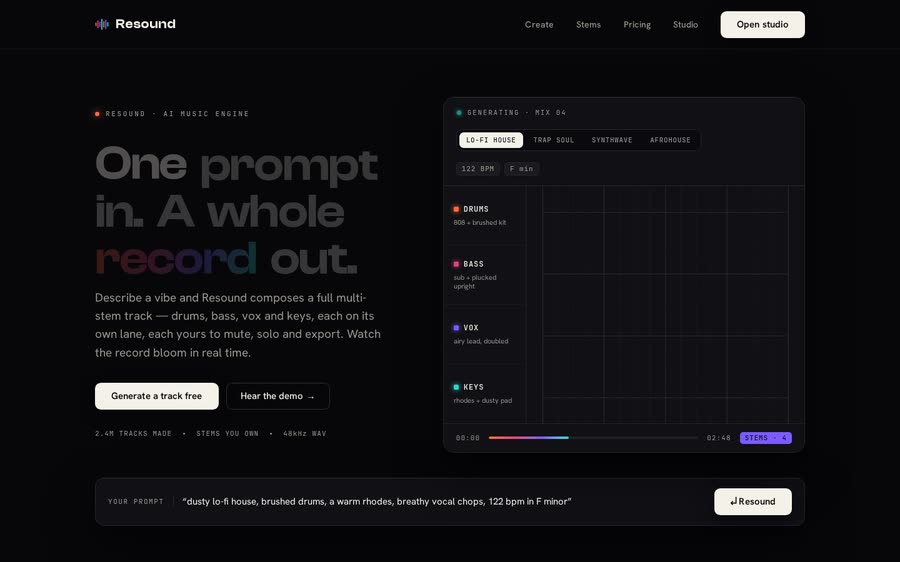Switch to the AFROHOUSE genre tab
Viewport: 900px width, 562px height.
pos(670,140)
